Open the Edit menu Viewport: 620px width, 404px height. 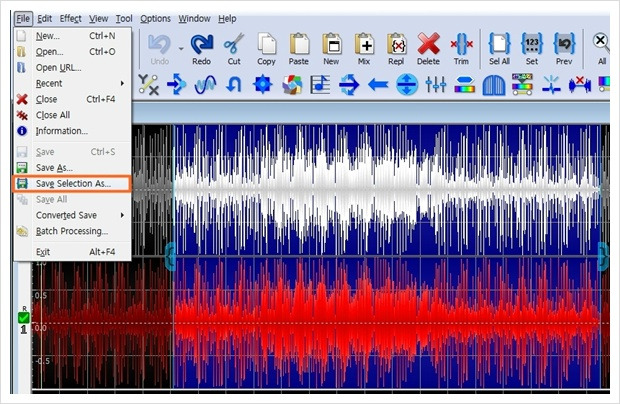click(44, 19)
